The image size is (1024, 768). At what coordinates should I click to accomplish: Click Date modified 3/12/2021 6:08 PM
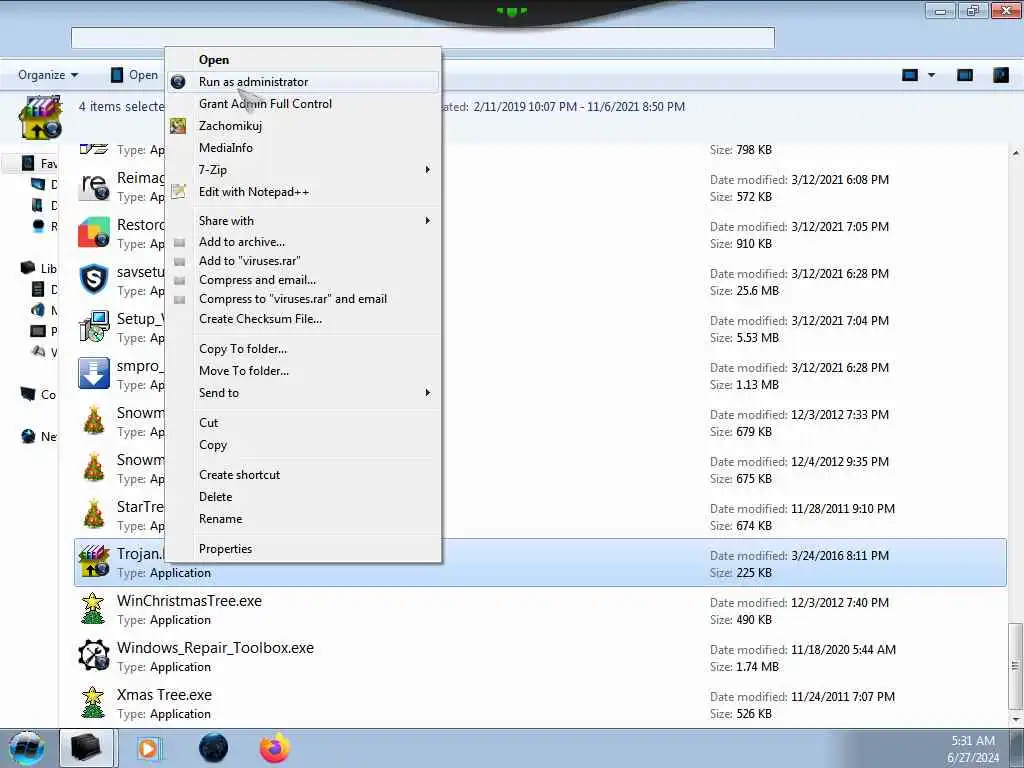click(799, 180)
